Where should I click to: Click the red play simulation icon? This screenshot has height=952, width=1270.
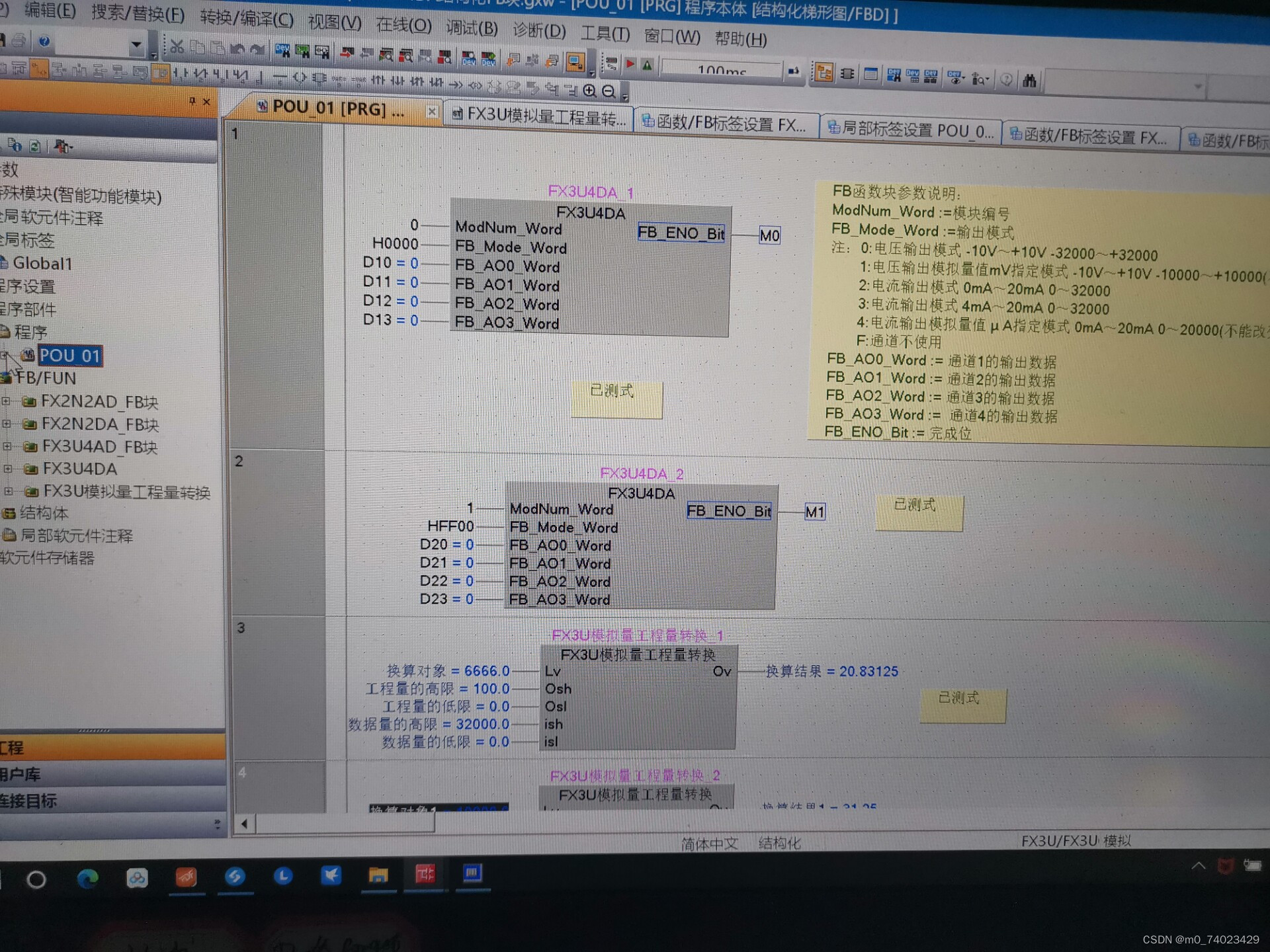(630, 64)
